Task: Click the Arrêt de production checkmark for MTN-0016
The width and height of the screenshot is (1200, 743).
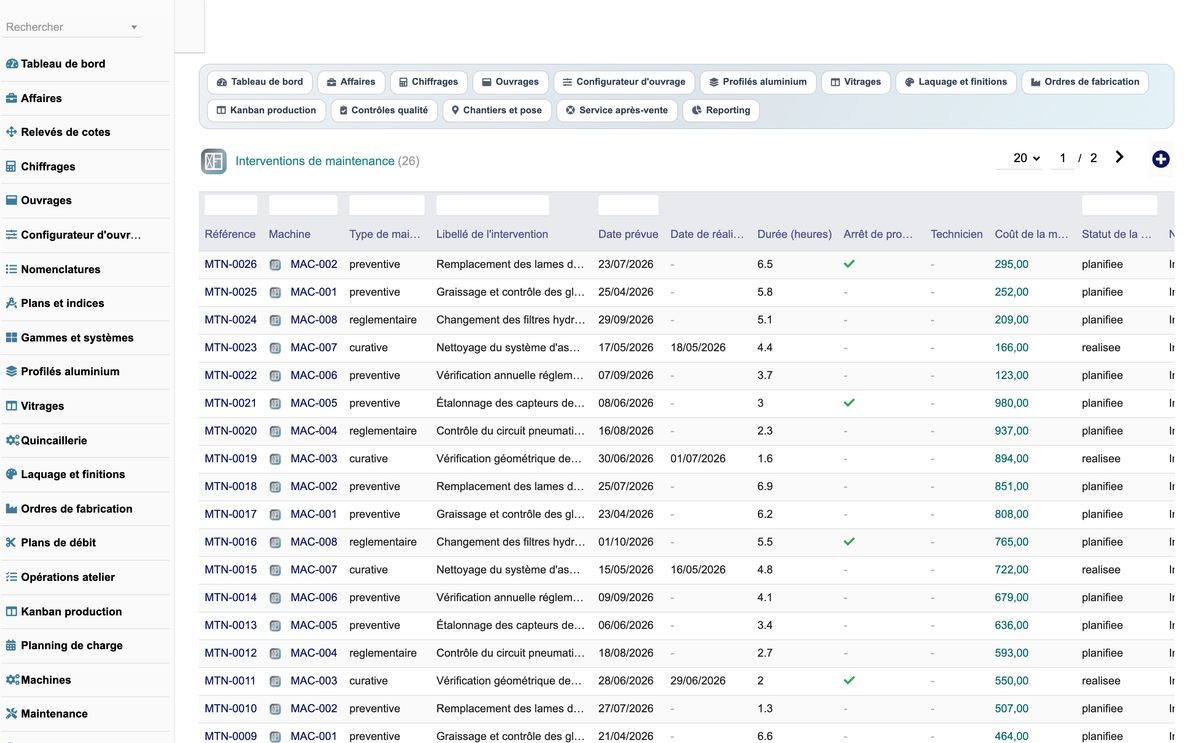Action: click(849, 542)
